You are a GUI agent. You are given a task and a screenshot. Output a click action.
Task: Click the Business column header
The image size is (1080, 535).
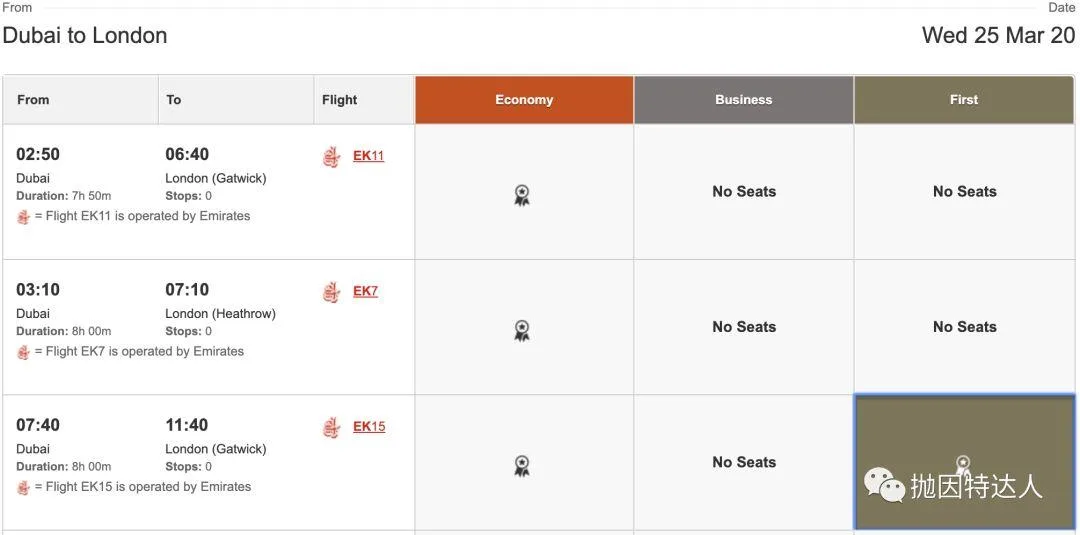tap(744, 100)
